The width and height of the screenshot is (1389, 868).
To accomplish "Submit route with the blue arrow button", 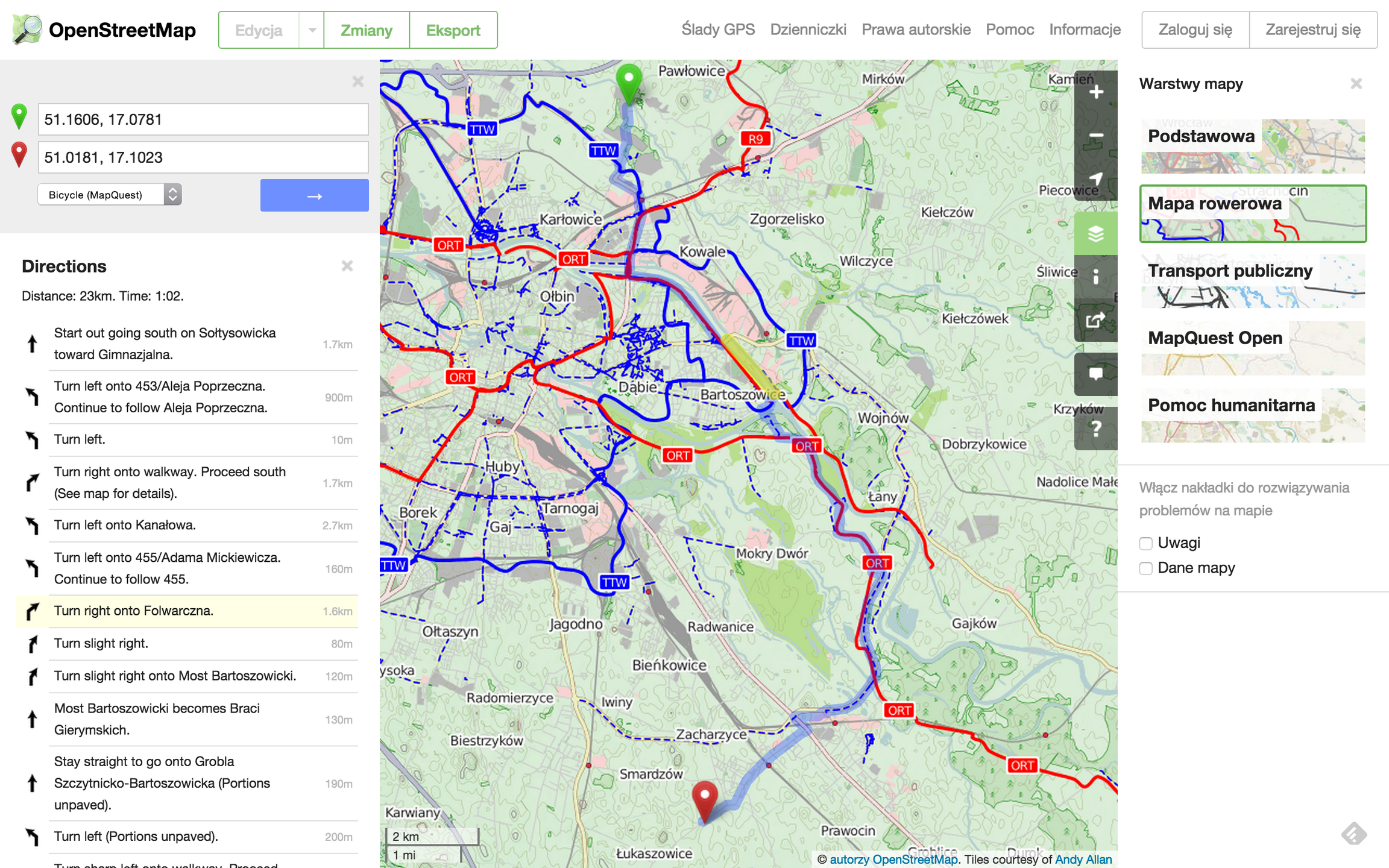I will click(315, 195).
